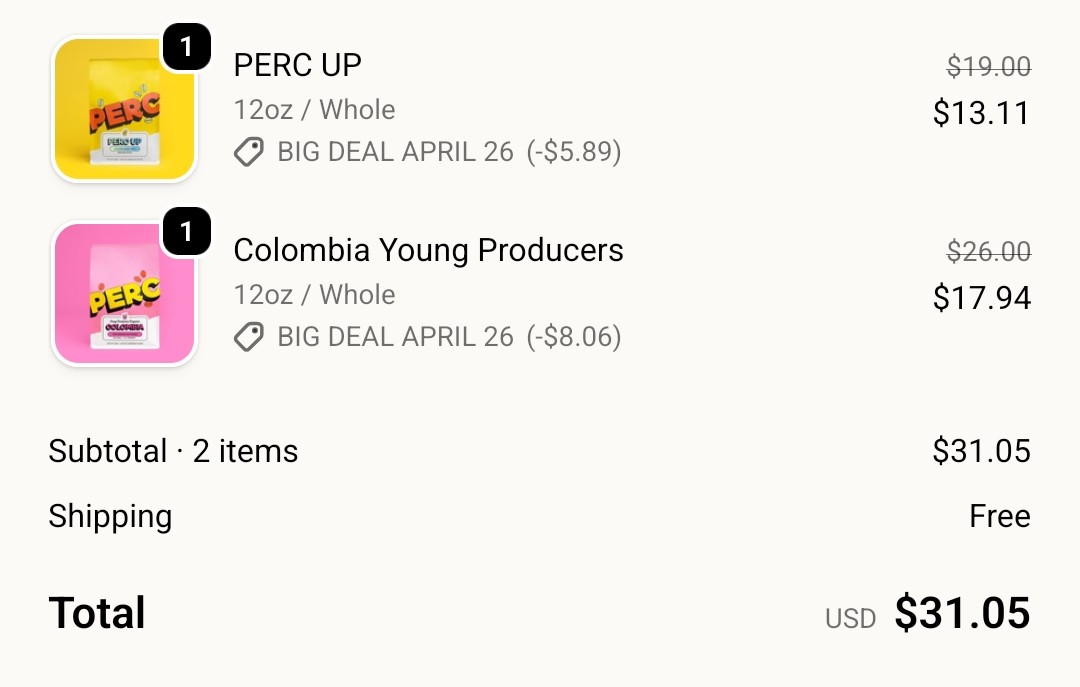1080x687 pixels.
Task: Click the Subtotal · 2 items label
Action: pyautogui.click(x=173, y=451)
